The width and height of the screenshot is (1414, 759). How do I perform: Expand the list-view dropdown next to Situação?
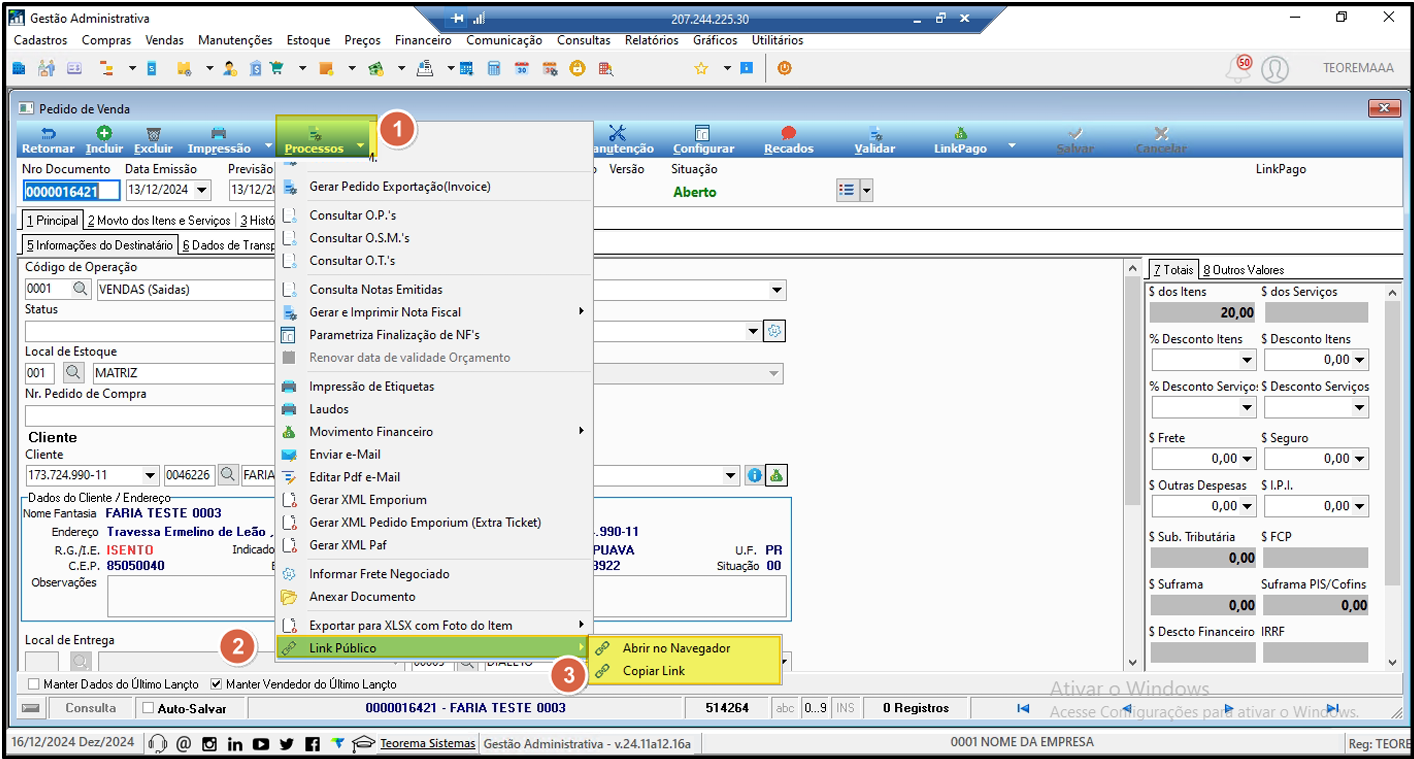click(x=867, y=190)
